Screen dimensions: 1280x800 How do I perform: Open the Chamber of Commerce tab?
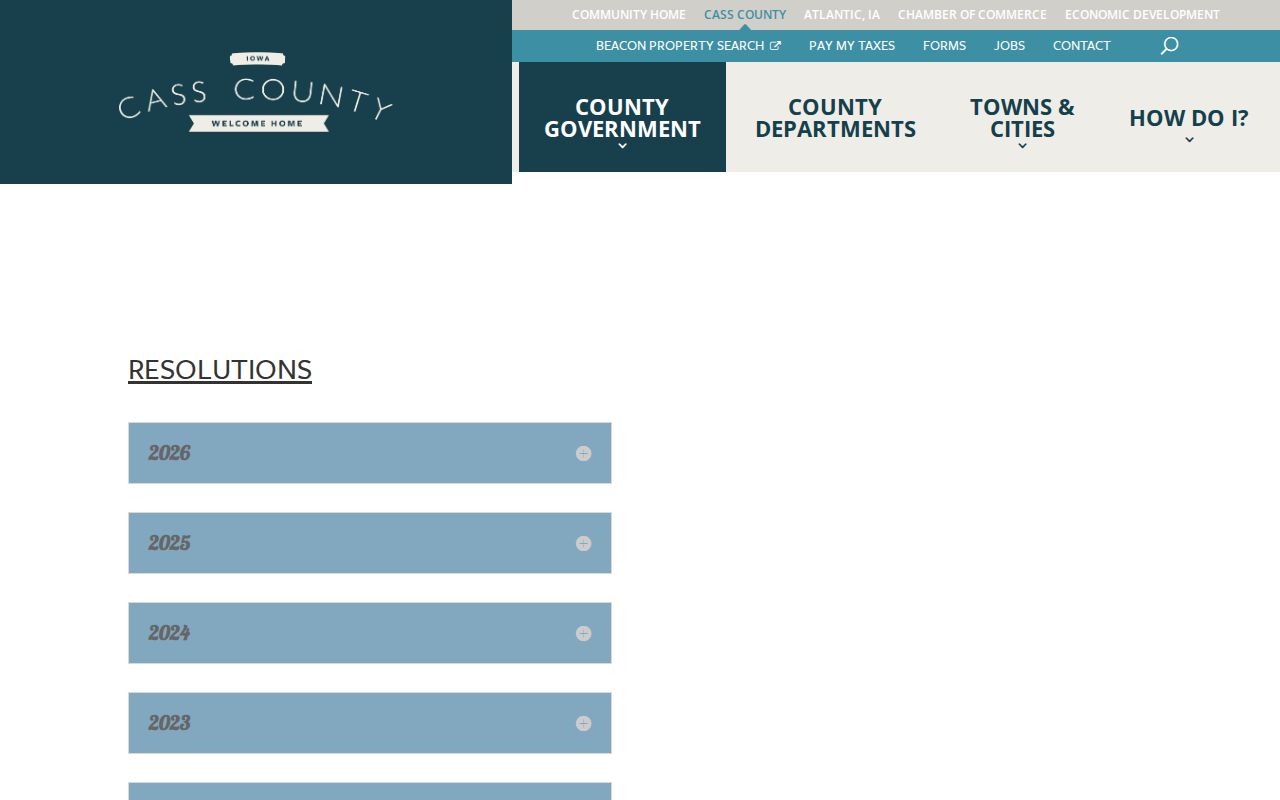[972, 15]
